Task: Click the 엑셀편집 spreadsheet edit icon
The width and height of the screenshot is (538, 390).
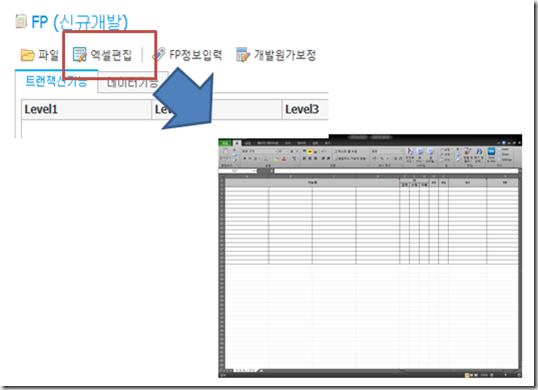Action: 80,55
